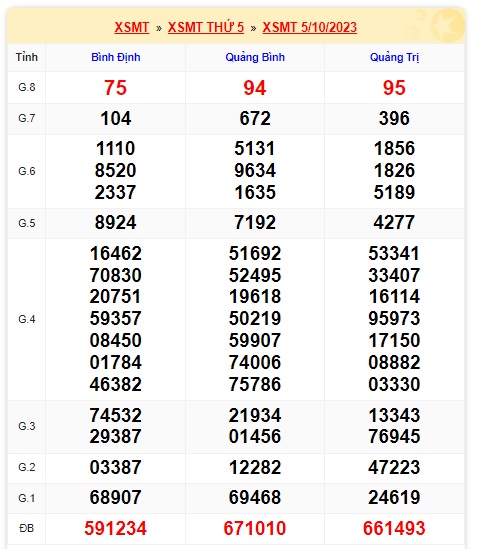Click the G.7 number 672
477x549 pixels.
pyautogui.click(x=255, y=118)
